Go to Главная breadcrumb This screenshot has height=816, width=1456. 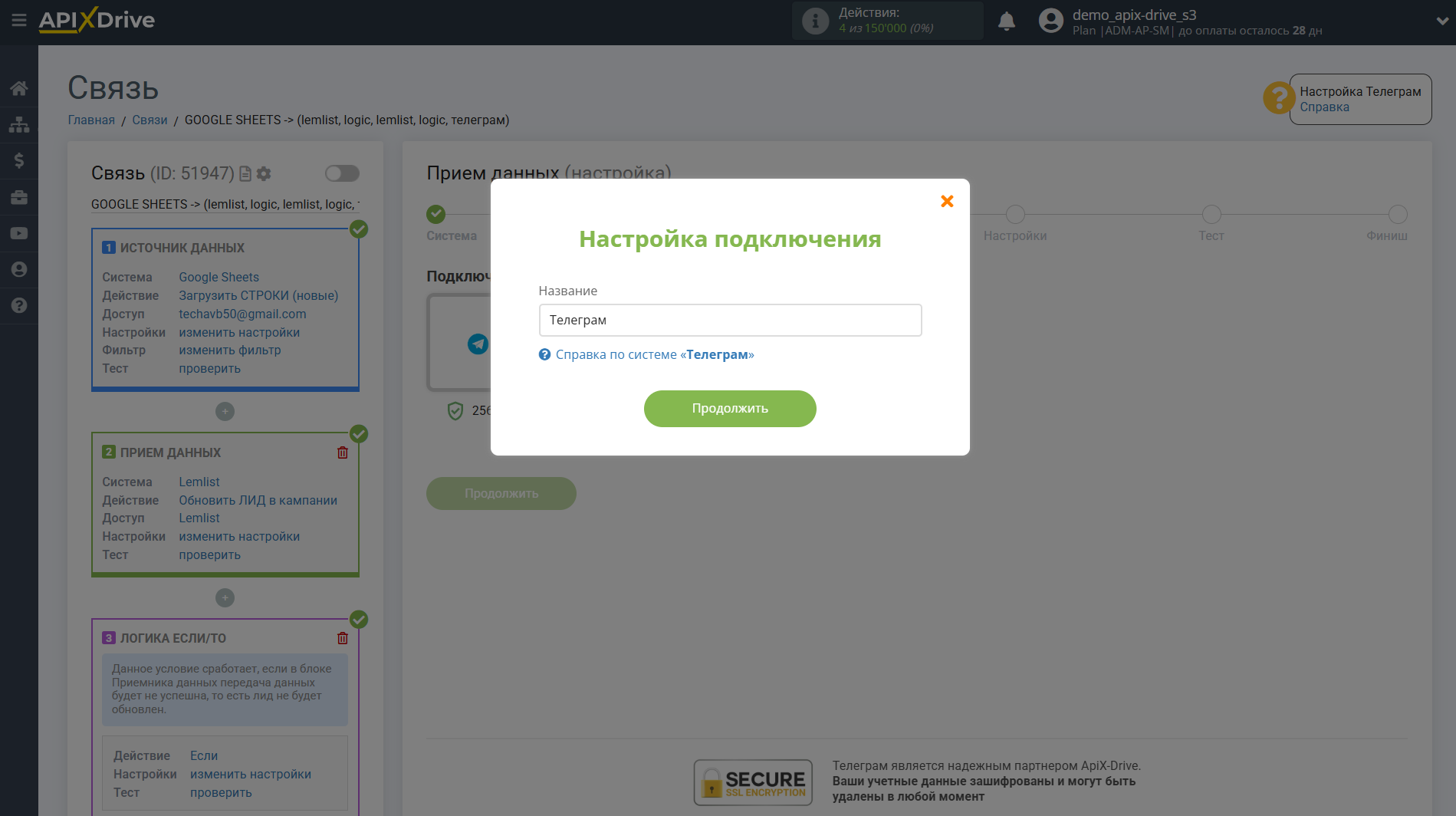click(x=91, y=120)
